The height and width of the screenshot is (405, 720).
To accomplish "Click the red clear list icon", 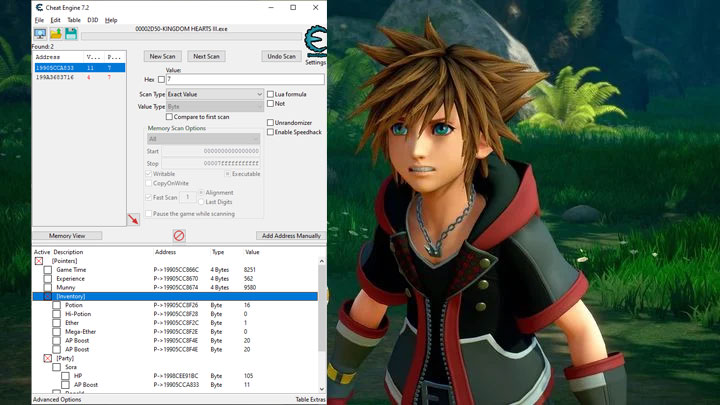I will point(179,236).
